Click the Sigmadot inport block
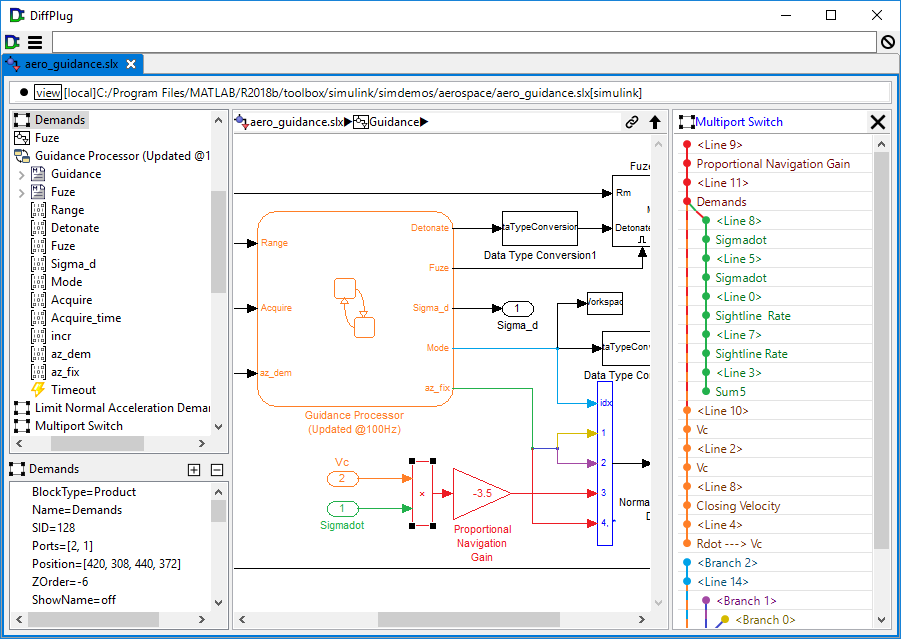Screen dimensions: 901x639 [x=342, y=509]
